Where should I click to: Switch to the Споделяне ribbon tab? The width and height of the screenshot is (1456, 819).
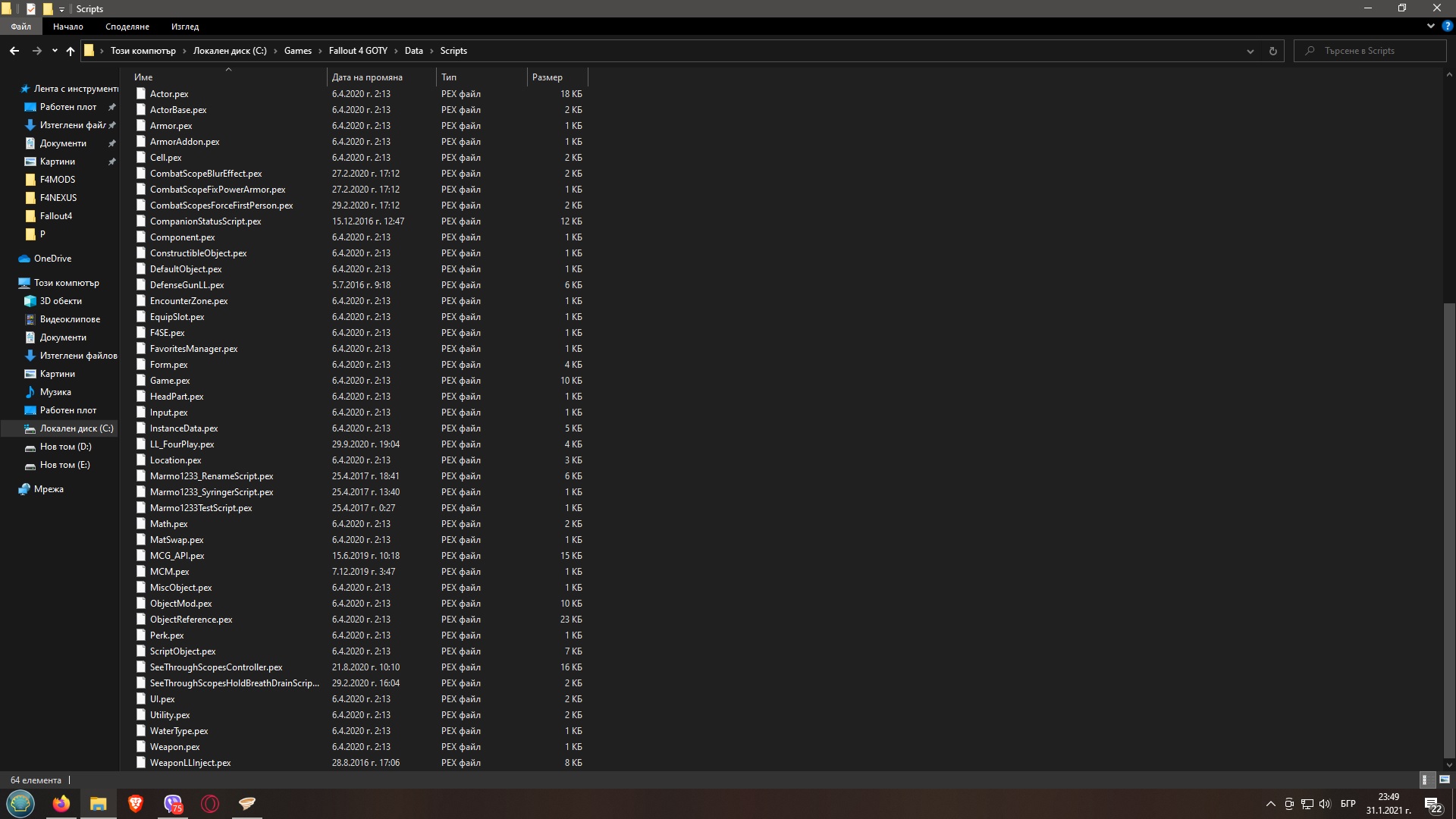point(127,27)
